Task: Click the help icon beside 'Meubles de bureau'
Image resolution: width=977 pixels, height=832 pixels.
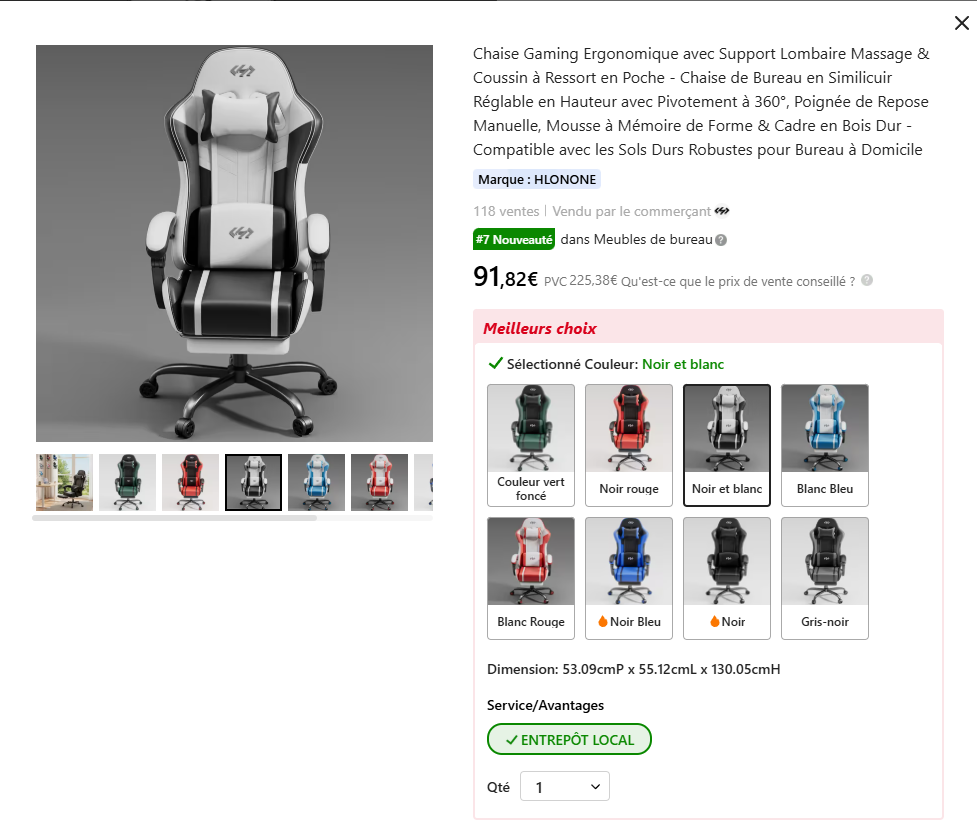Action: pos(721,240)
